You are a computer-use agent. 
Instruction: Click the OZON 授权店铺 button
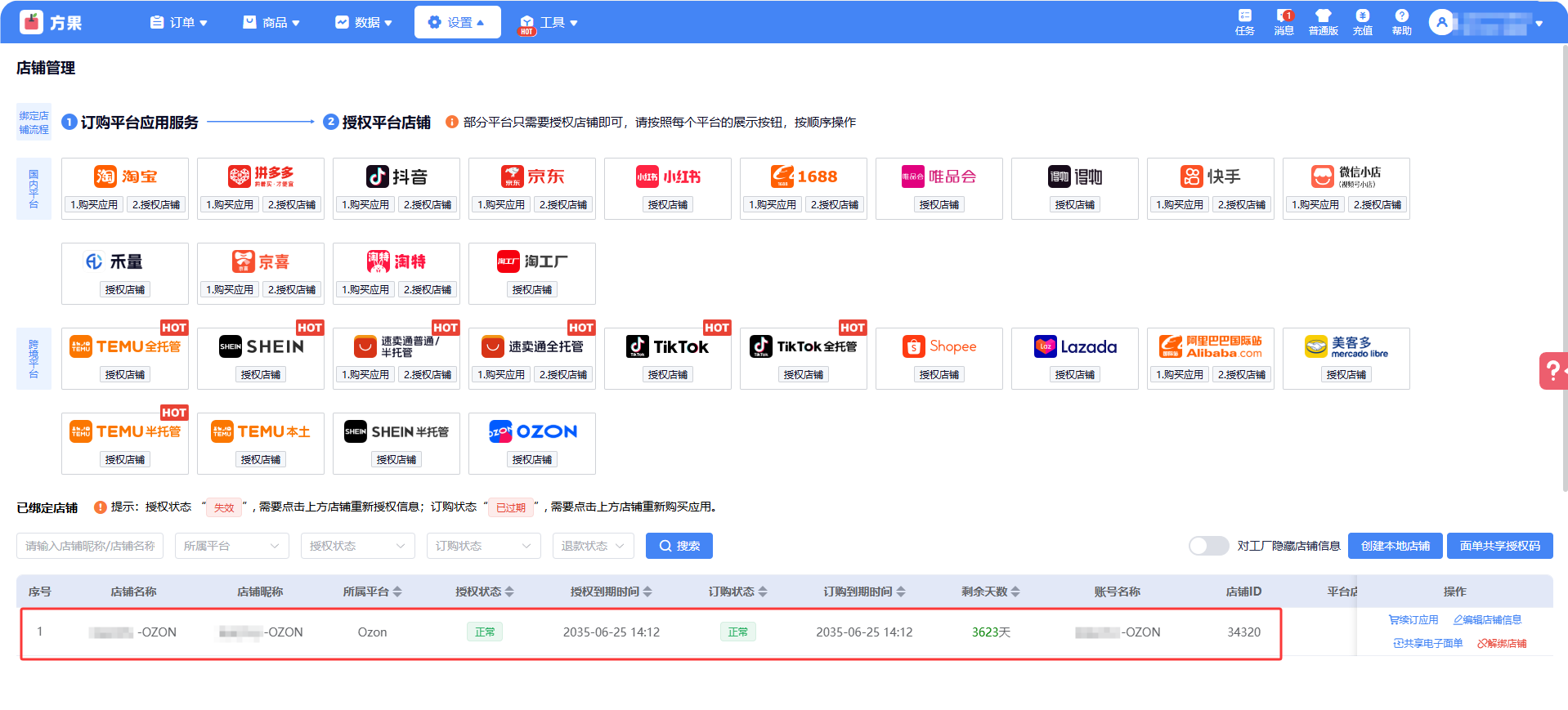(531, 459)
